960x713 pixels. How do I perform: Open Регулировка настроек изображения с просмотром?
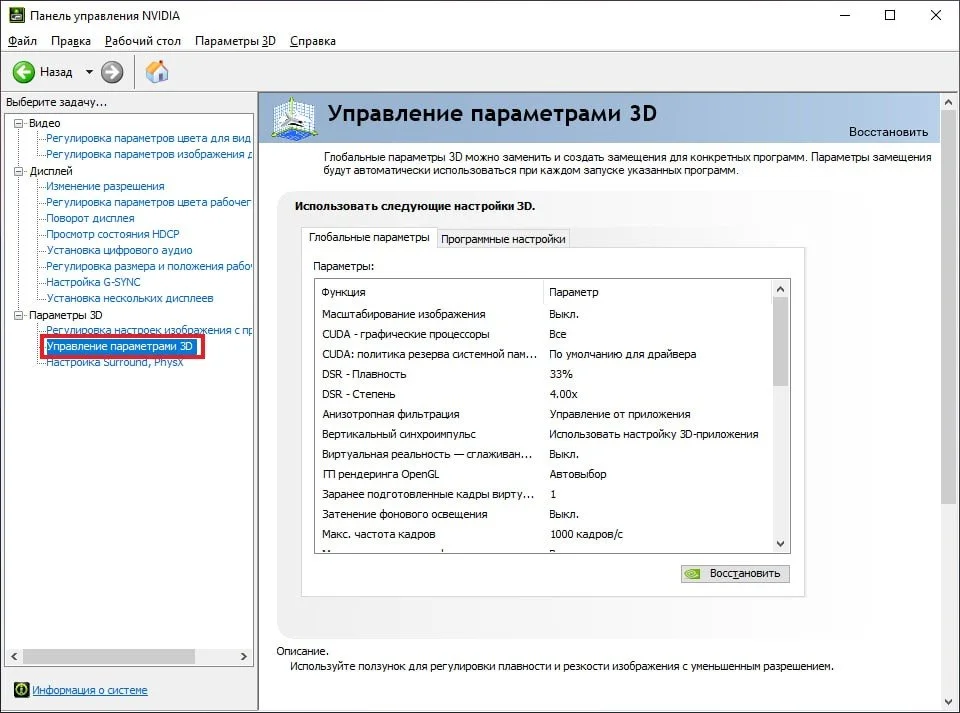tap(149, 330)
